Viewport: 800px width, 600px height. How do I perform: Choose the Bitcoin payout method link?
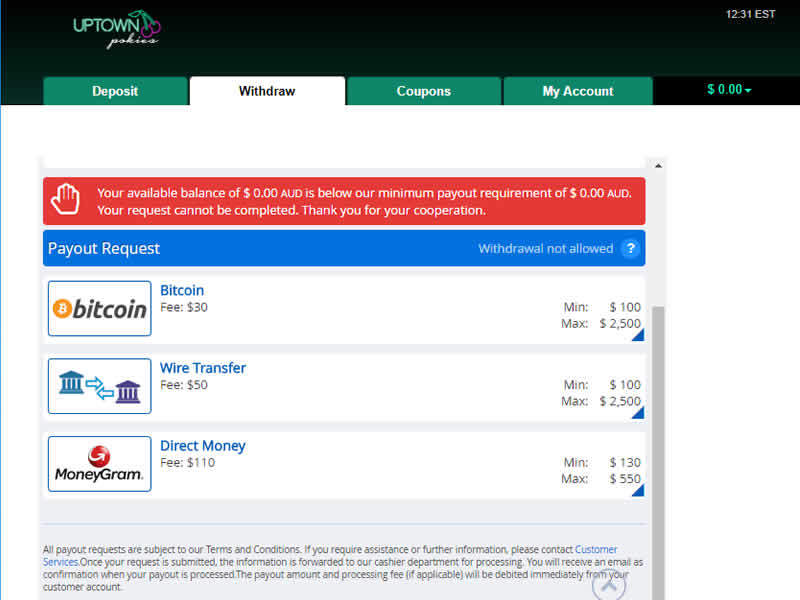182,290
